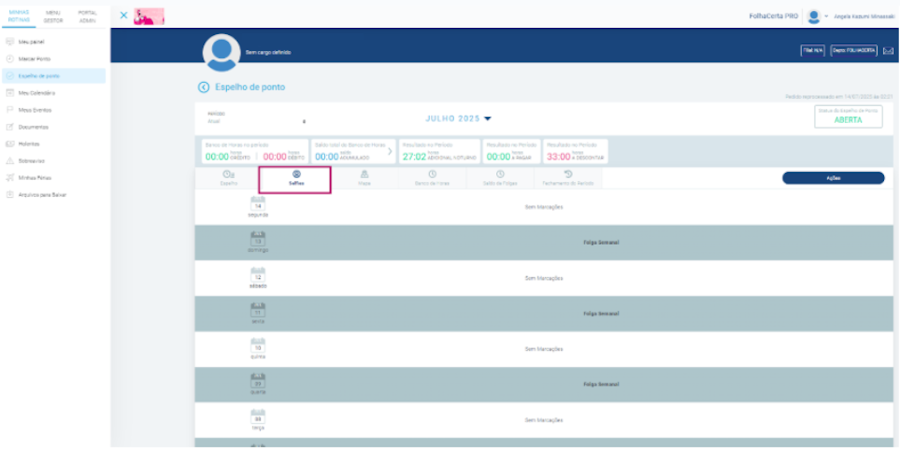Select the day 12 sábado calendar icon

[x=258, y=275]
